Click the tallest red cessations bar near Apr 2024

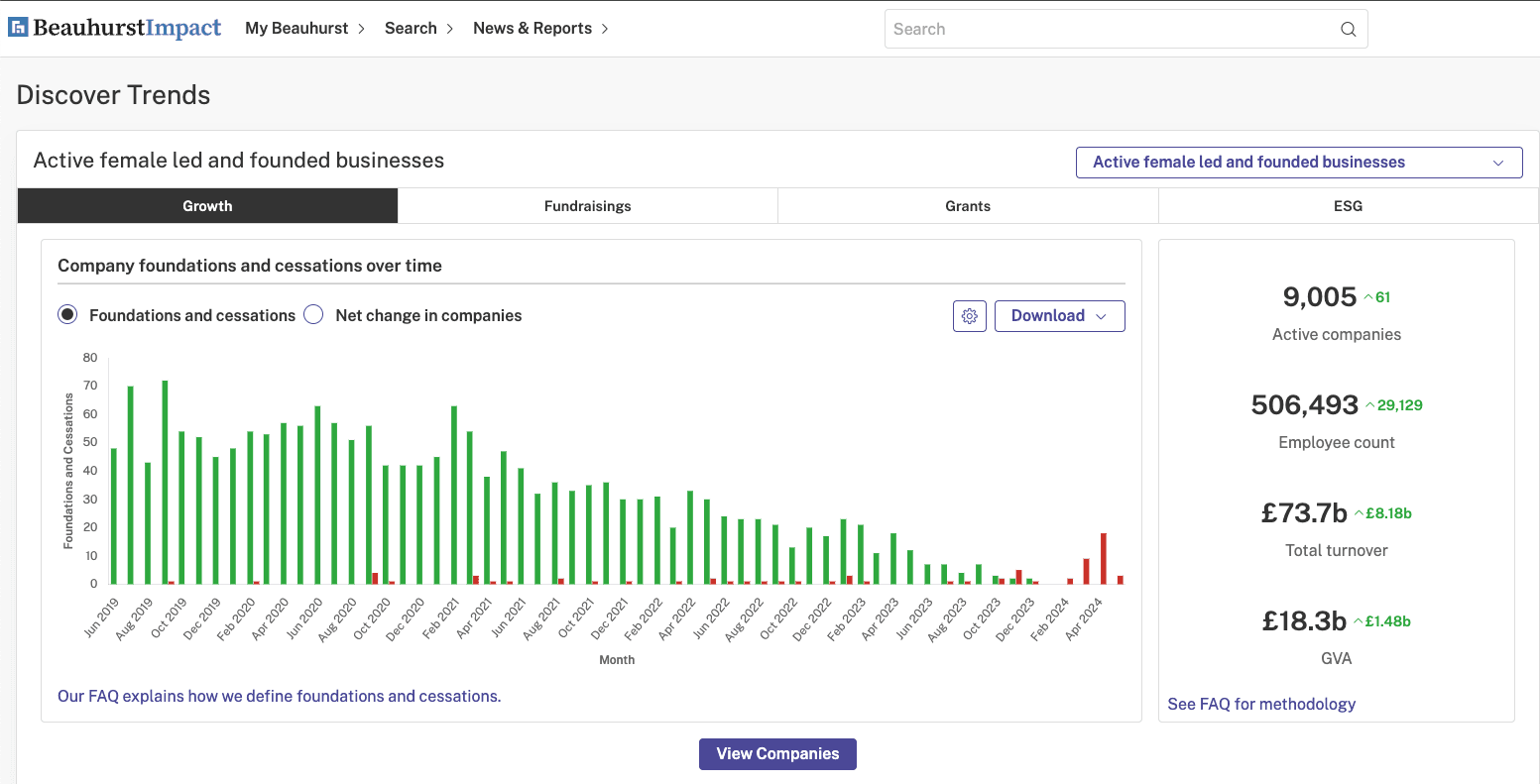[x=1104, y=558]
